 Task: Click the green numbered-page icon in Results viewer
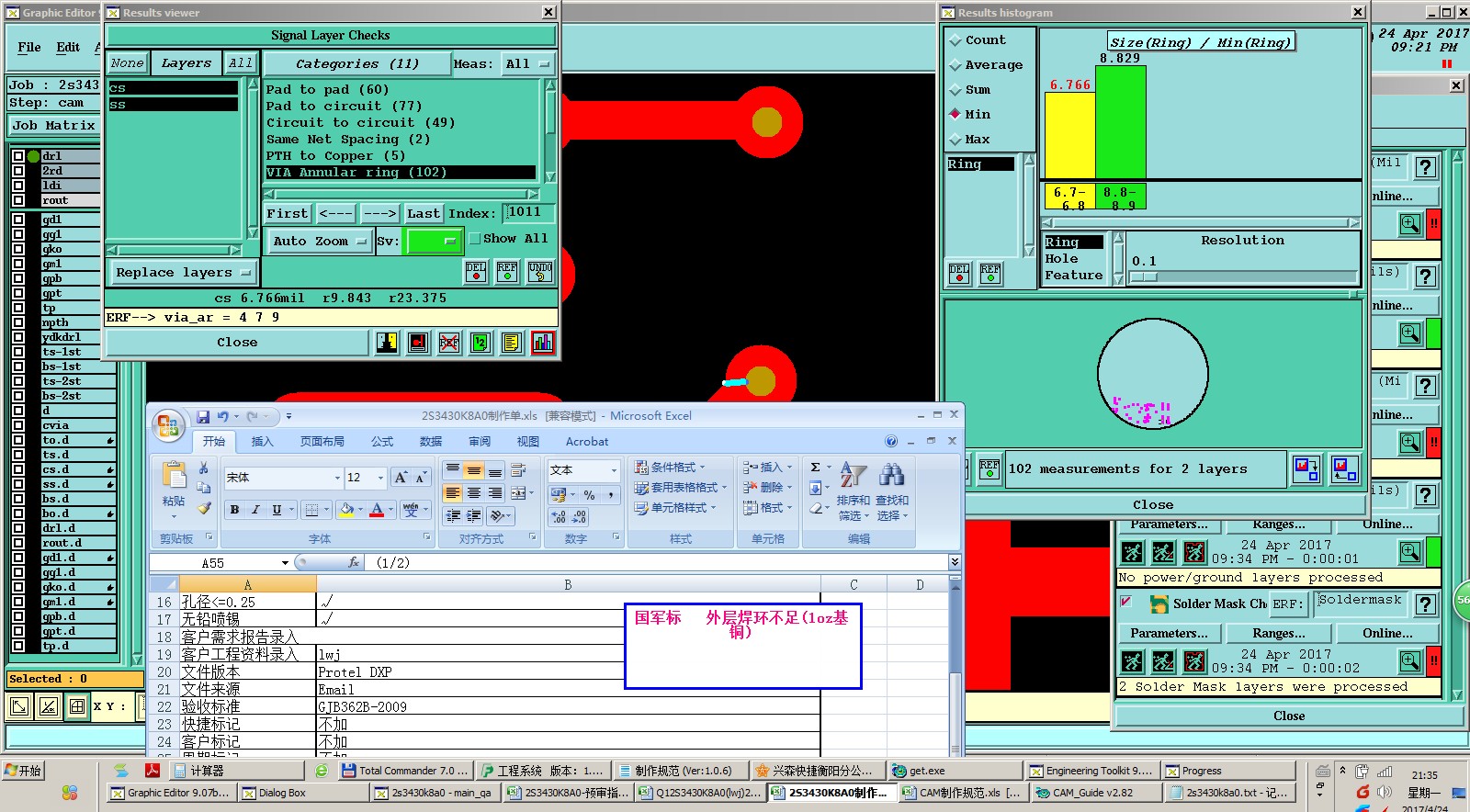point(481,343)
